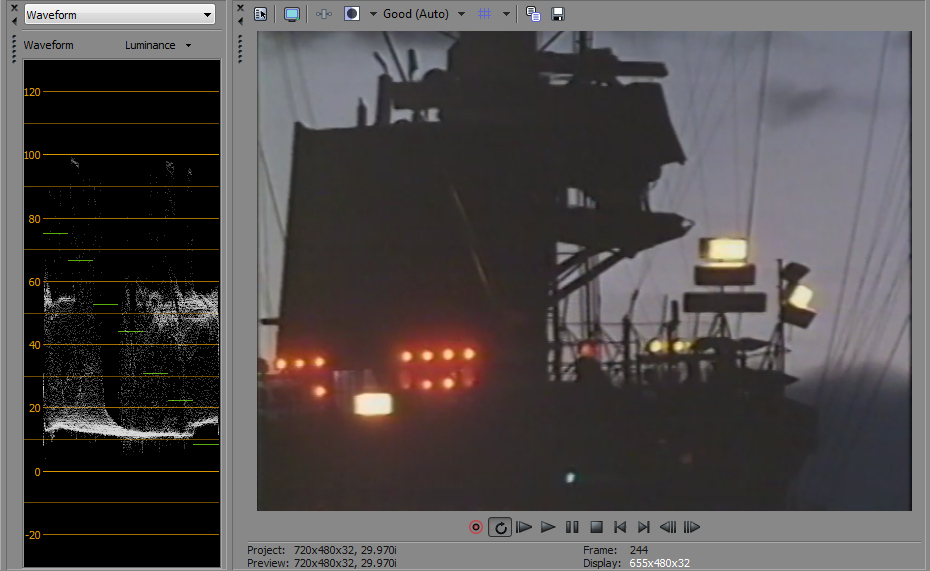The width and height of the screenshot is (930, 571).
Task: Open the Waveform scope selector combo box
Action: pyautogui.click(x=119, y=15)
